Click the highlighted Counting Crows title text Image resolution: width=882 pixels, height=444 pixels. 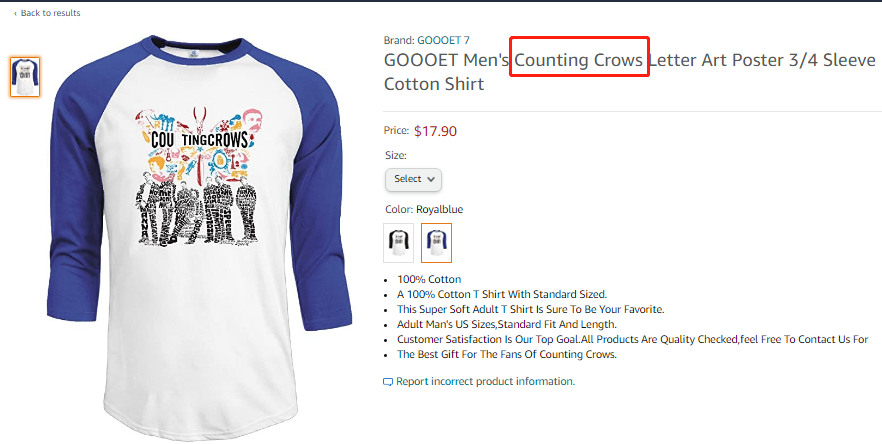tap(580, 60)
